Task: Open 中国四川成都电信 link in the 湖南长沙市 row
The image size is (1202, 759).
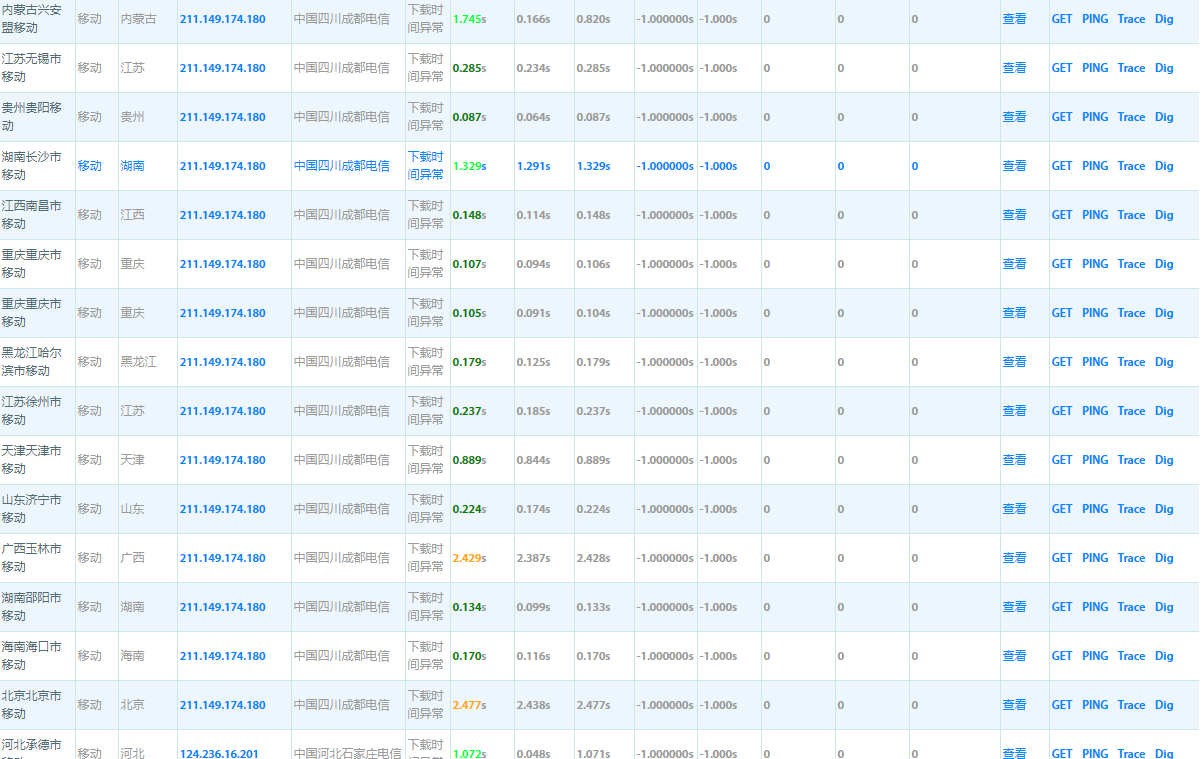Action: 341,166
